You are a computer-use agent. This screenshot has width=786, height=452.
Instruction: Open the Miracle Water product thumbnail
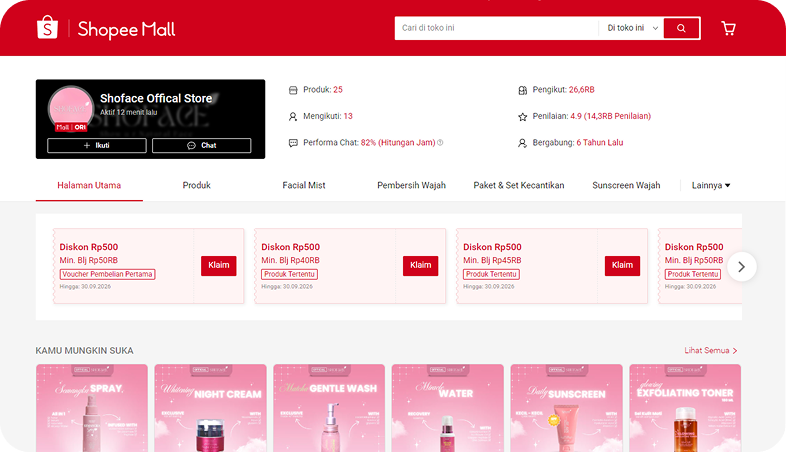pyautogui.click(x=448, y=408)
